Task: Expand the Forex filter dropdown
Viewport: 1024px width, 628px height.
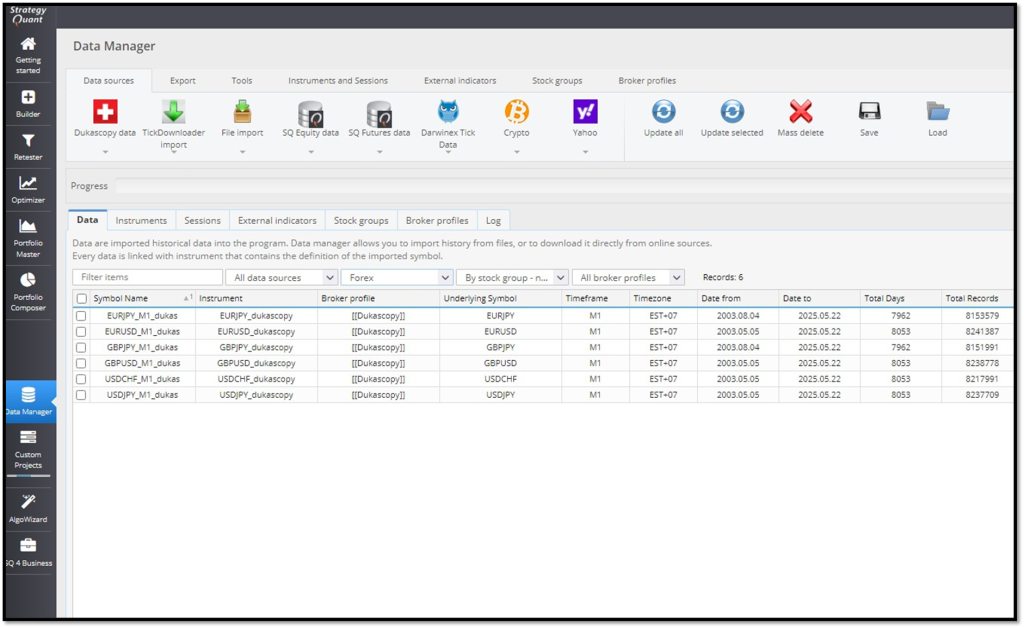Action: pyautogui.click(x=397, y=278)
